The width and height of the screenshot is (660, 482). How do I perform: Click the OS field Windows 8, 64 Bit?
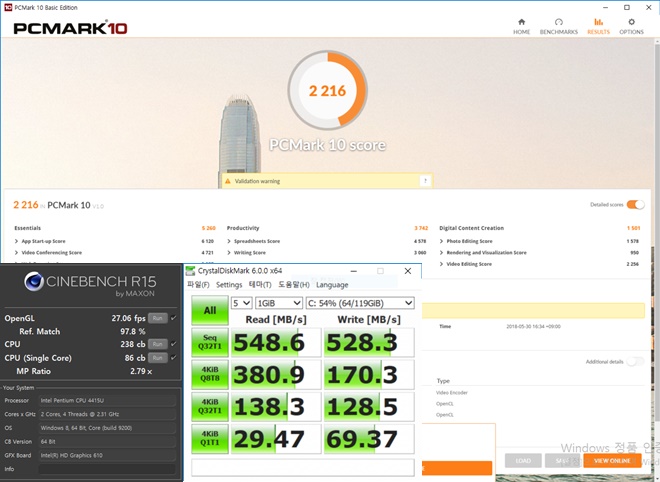107,428
